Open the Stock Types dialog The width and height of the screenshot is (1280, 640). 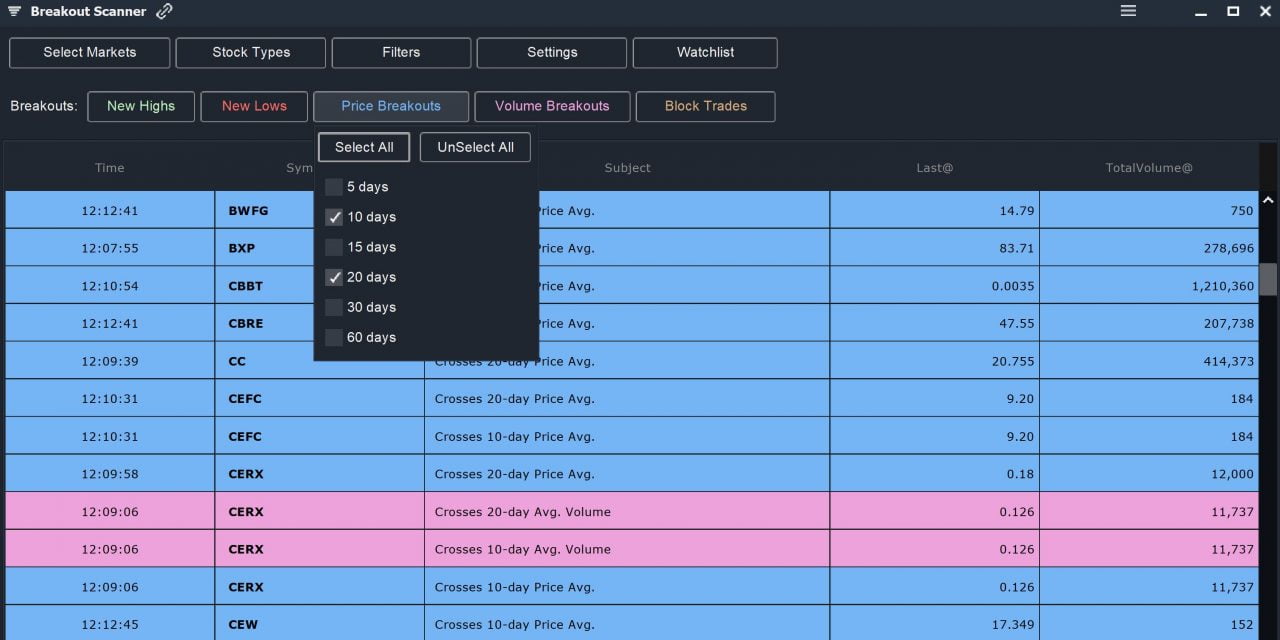point(250,52)
